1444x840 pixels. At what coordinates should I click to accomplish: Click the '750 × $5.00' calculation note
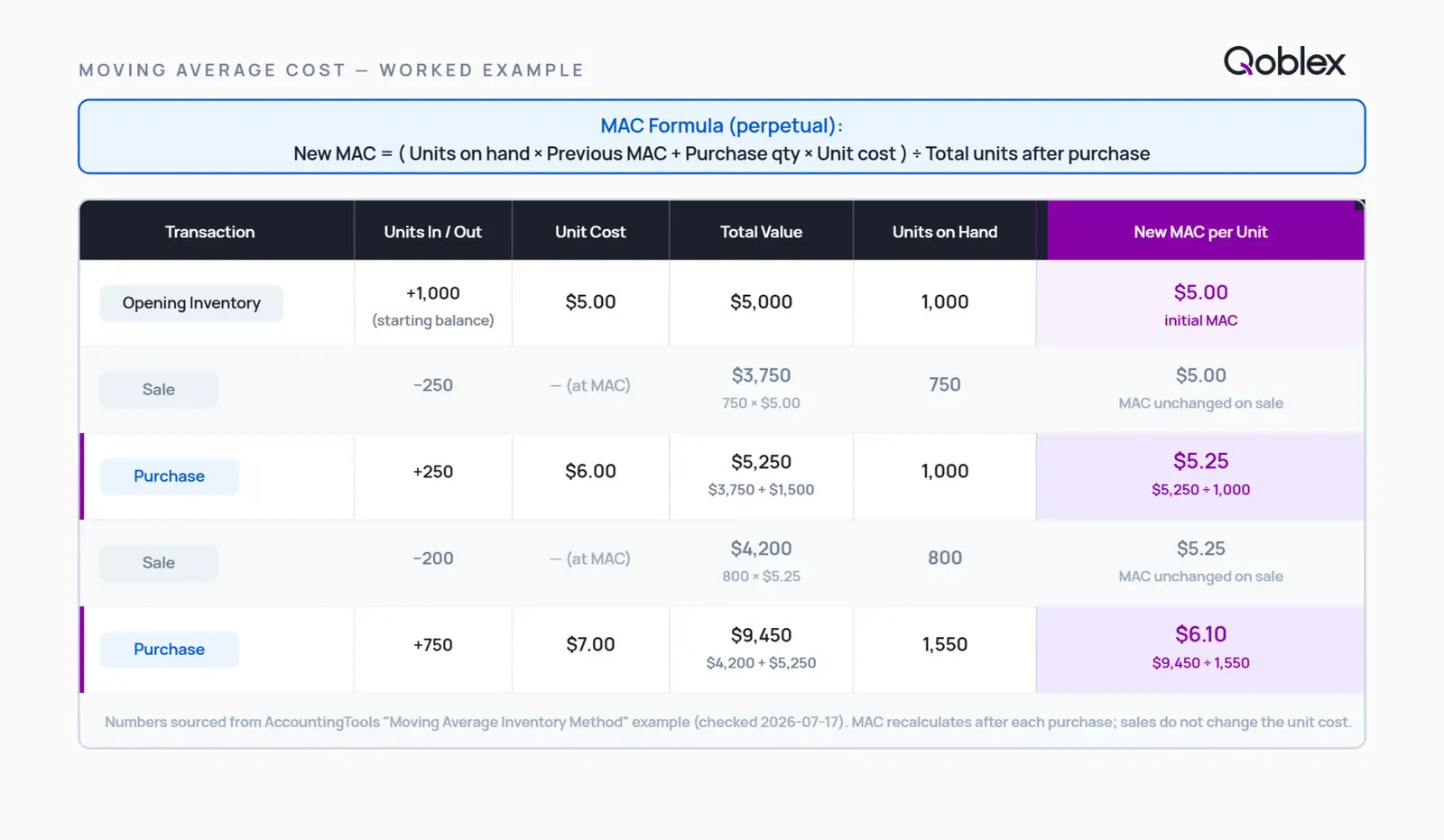[761, 403]
